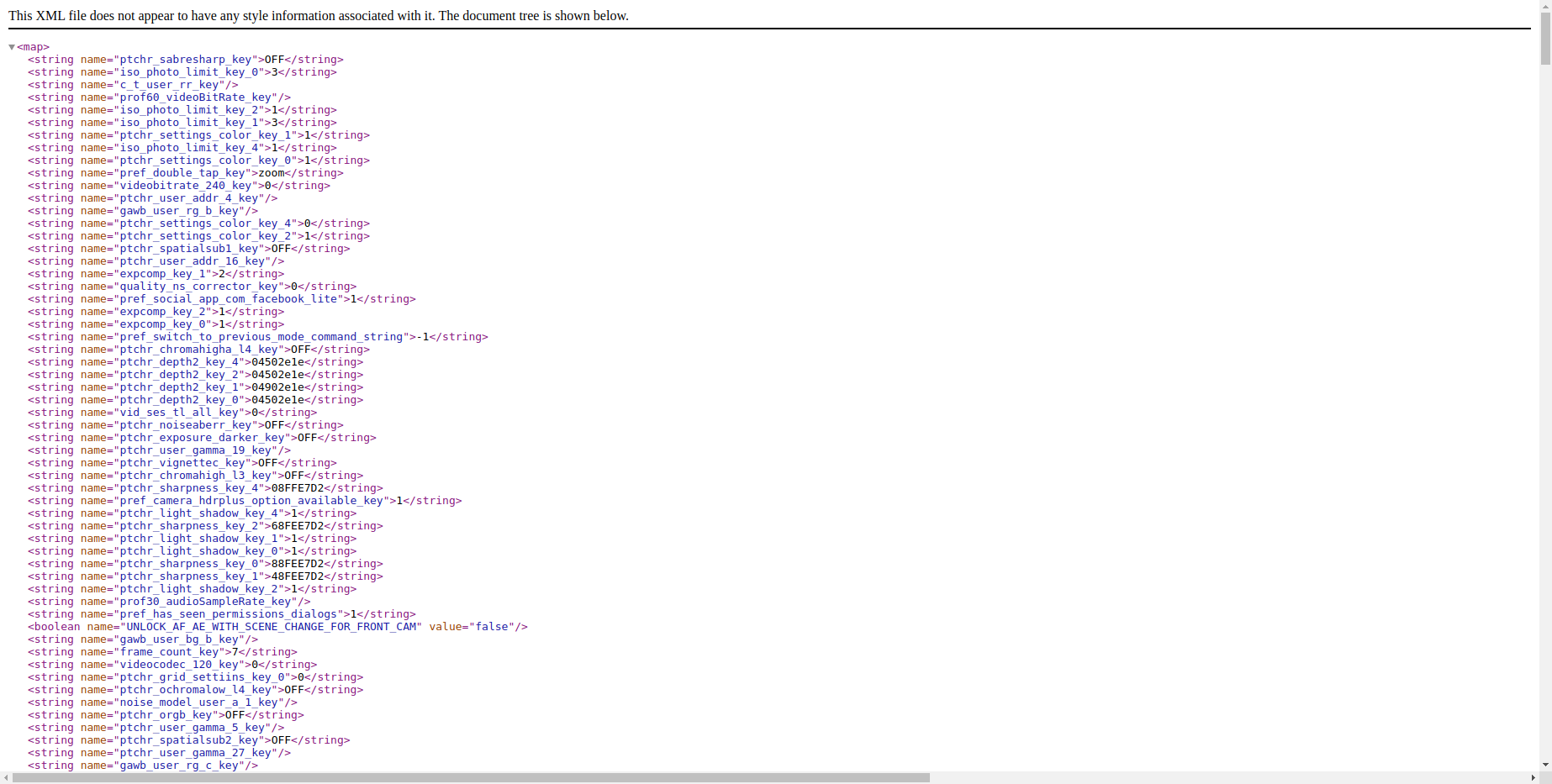This screenshot has width=1552, height=784.
Task: Select the ptchr_exposure_darker_key line
Action: (202, 438)
